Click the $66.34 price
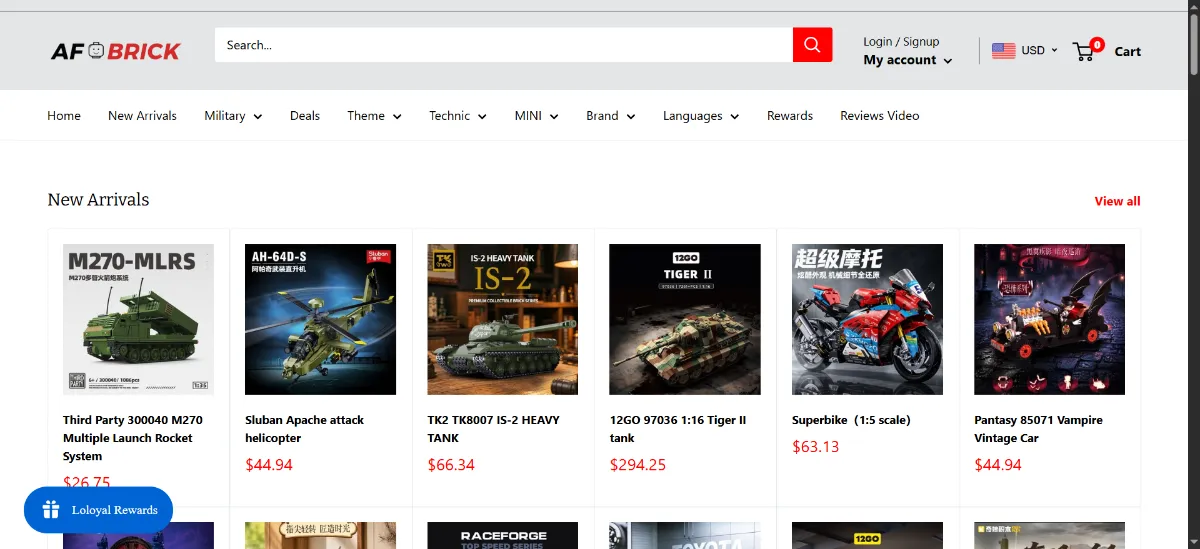The width and height of the screenshot is (1200, 549). (451, 465)
